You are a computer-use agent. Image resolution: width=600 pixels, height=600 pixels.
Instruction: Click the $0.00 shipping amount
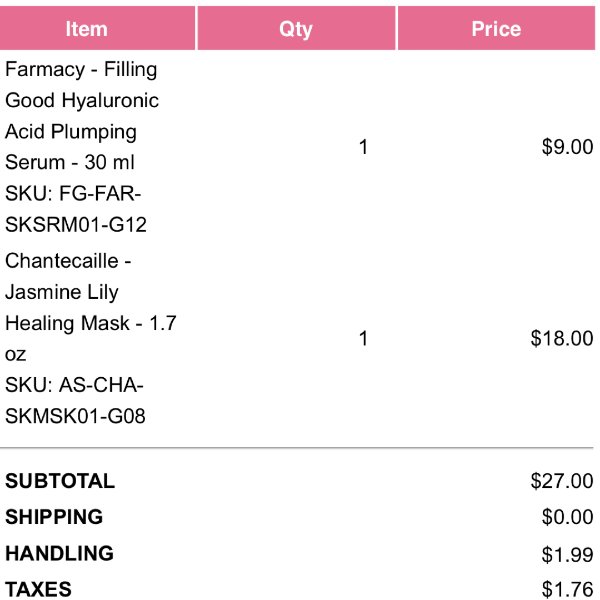(x=567, y=517)
